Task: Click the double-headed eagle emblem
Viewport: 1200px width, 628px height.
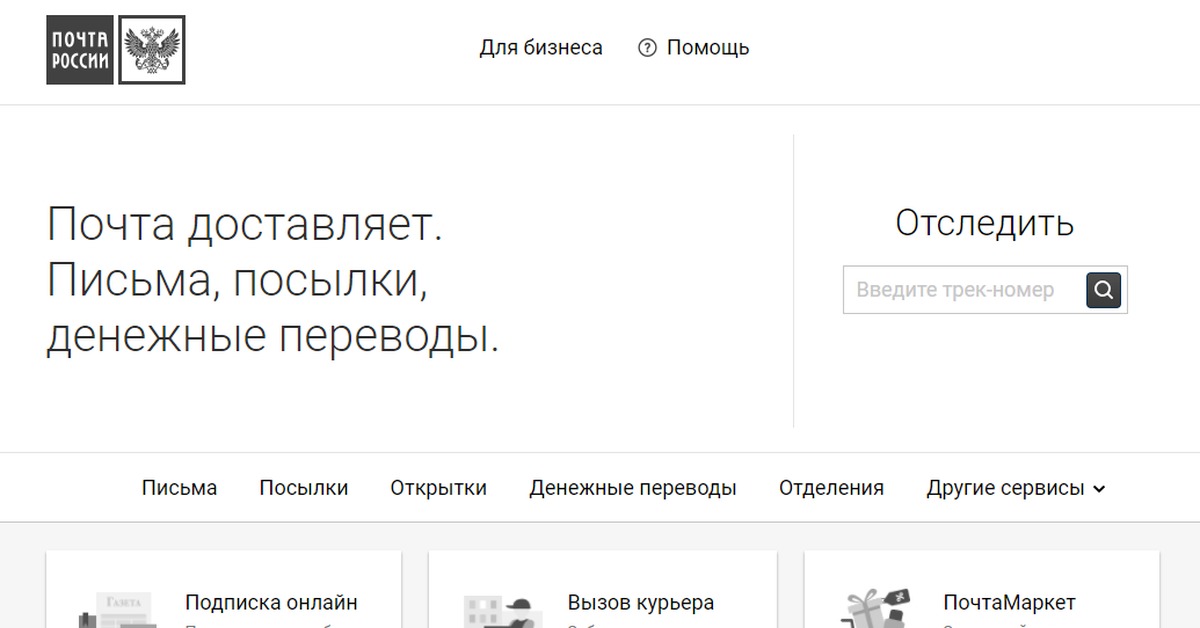Action: [152, 50]
